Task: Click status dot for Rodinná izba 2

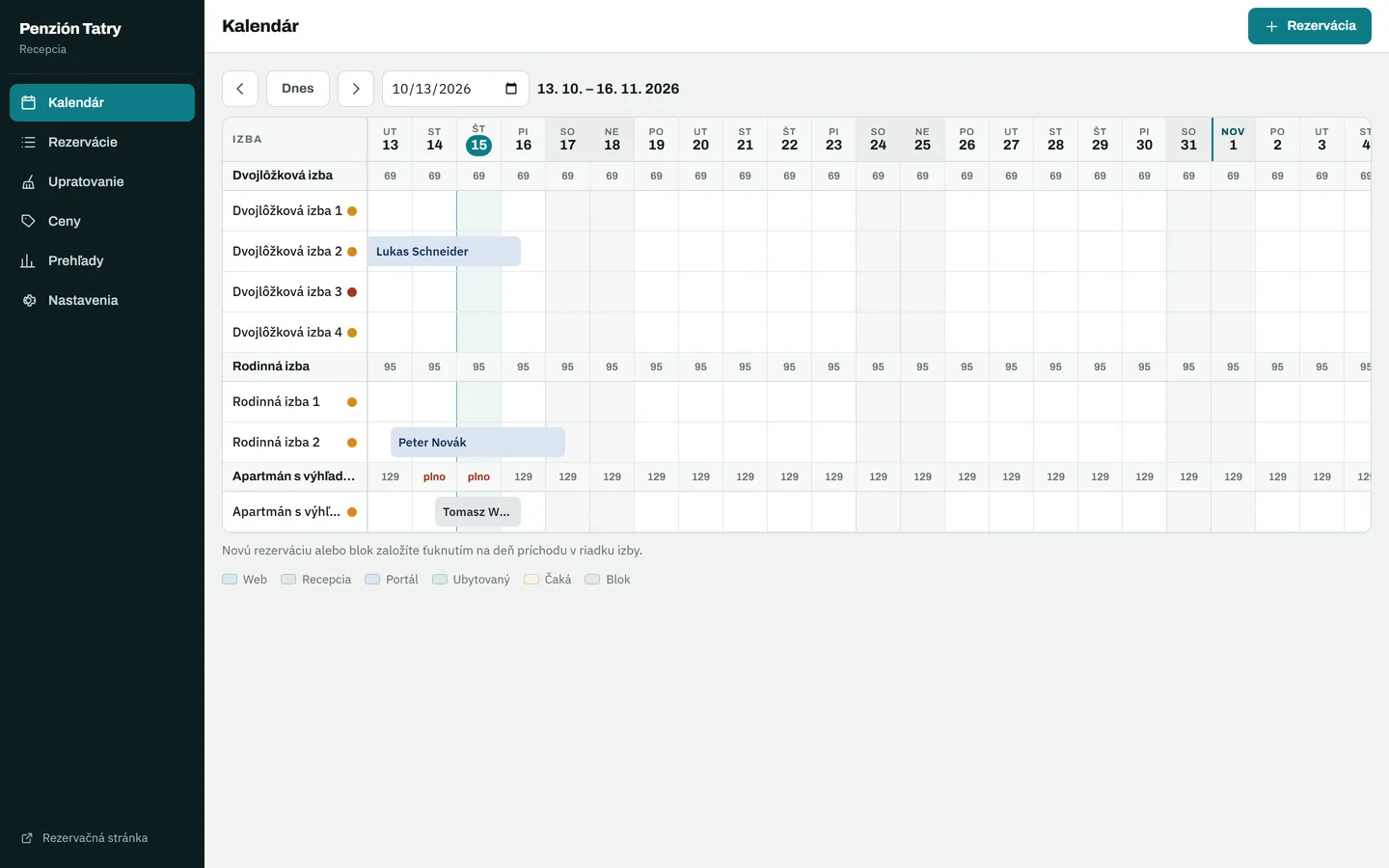Action: pyautogui.click(x=352, y=443)
